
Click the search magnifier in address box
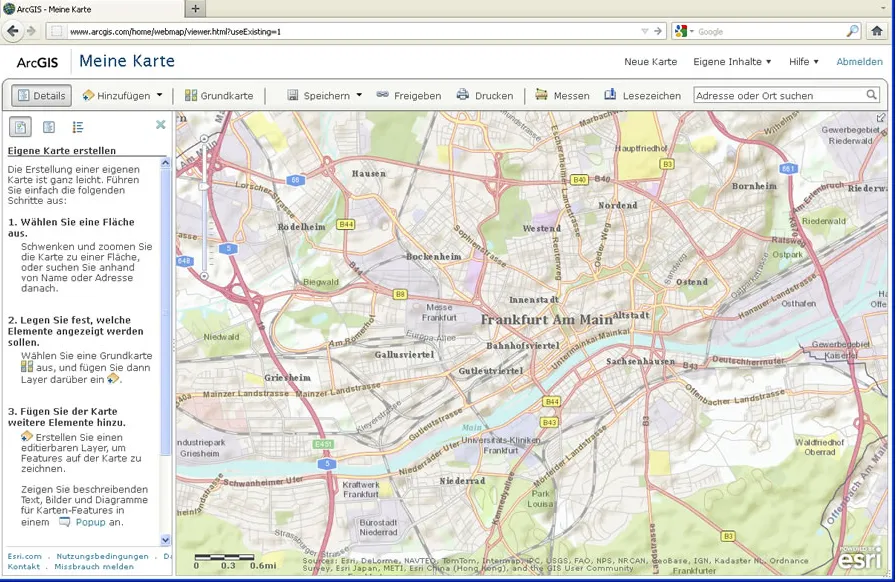872,95
